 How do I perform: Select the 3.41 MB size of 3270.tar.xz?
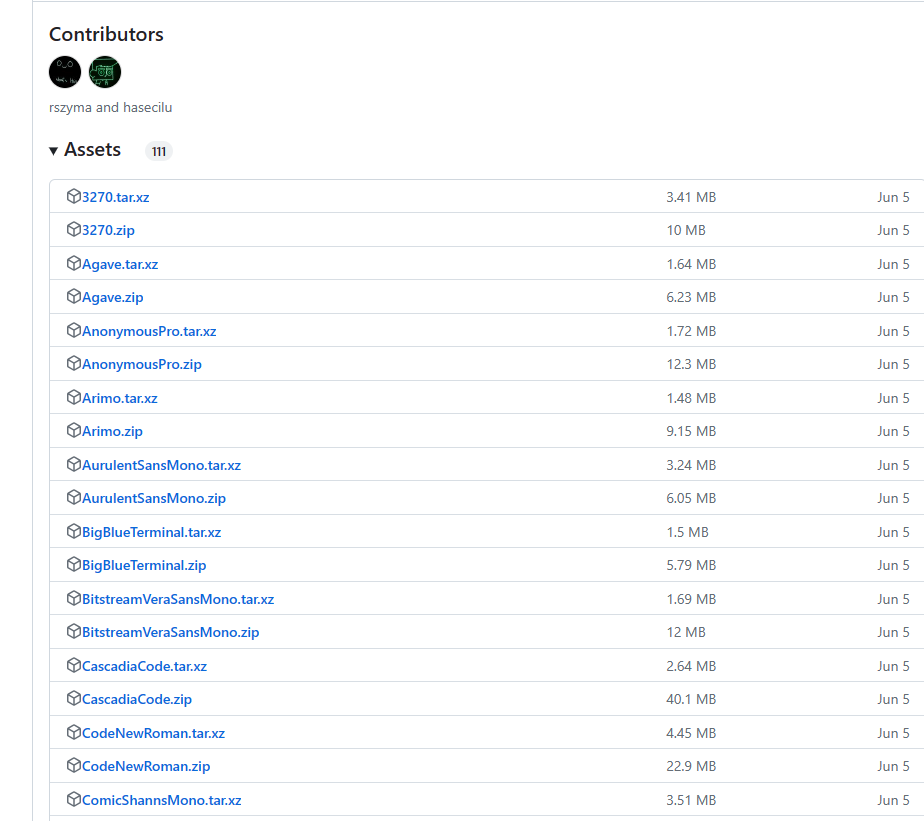pyautogui.click(x=691, y=197)
